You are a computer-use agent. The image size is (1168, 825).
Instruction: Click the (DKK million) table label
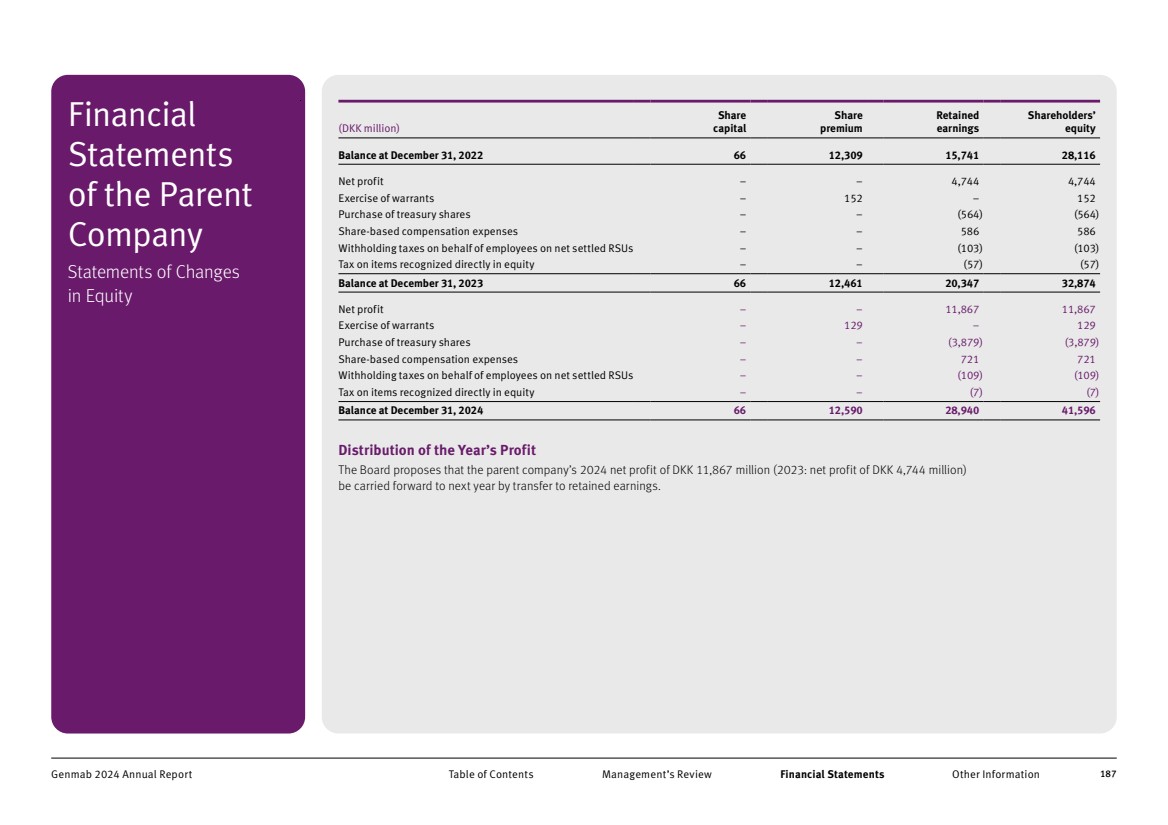[369, 128]
